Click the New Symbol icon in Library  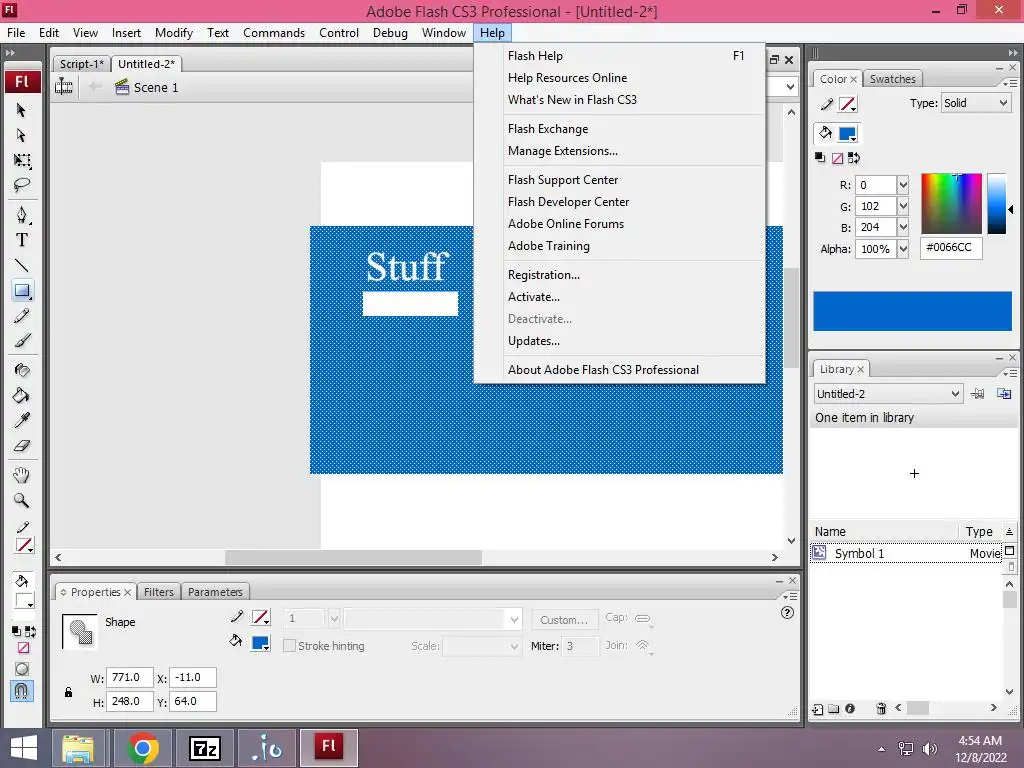tap(818, 709)
